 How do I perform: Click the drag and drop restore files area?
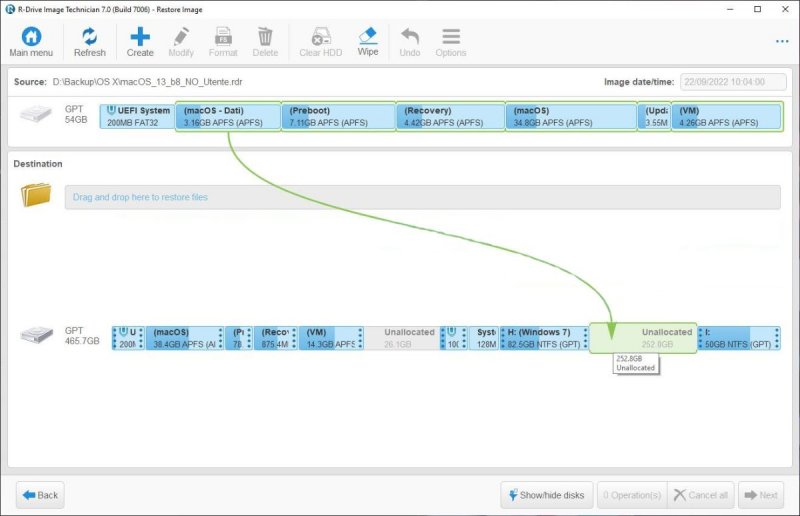click(x=422, y=197)
